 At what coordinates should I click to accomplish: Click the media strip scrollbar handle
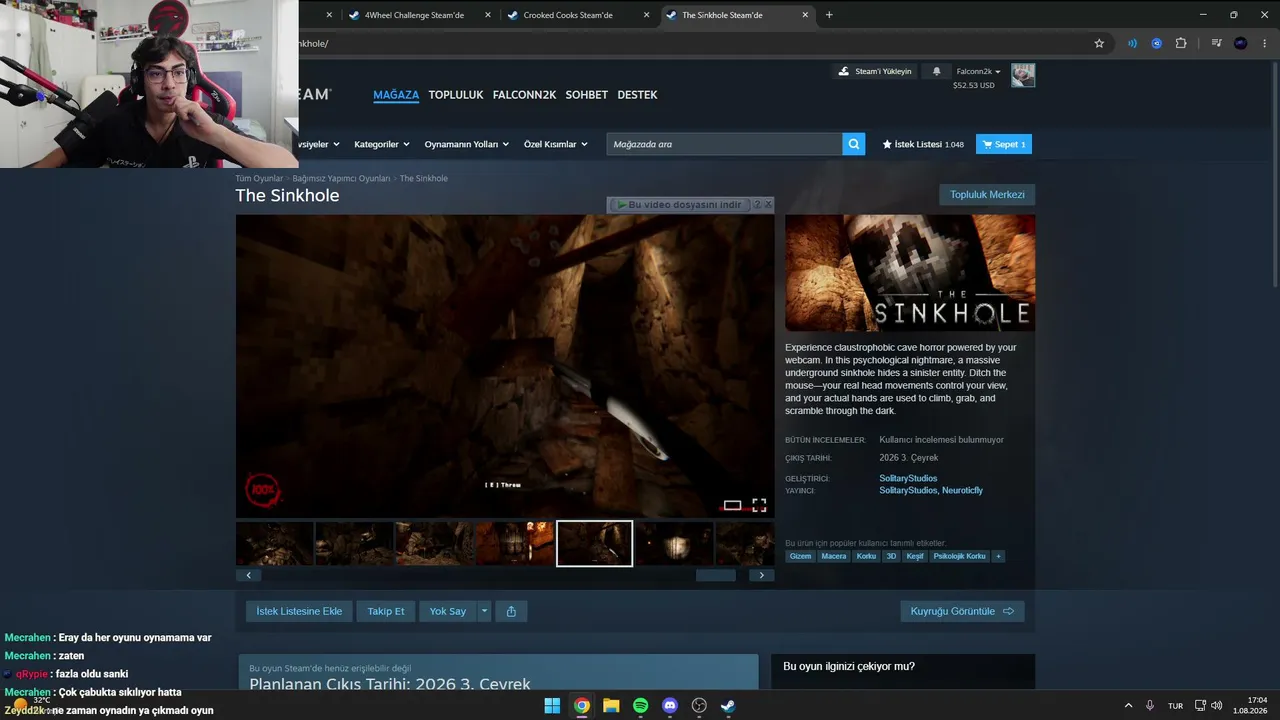click(x=715, y=575)
